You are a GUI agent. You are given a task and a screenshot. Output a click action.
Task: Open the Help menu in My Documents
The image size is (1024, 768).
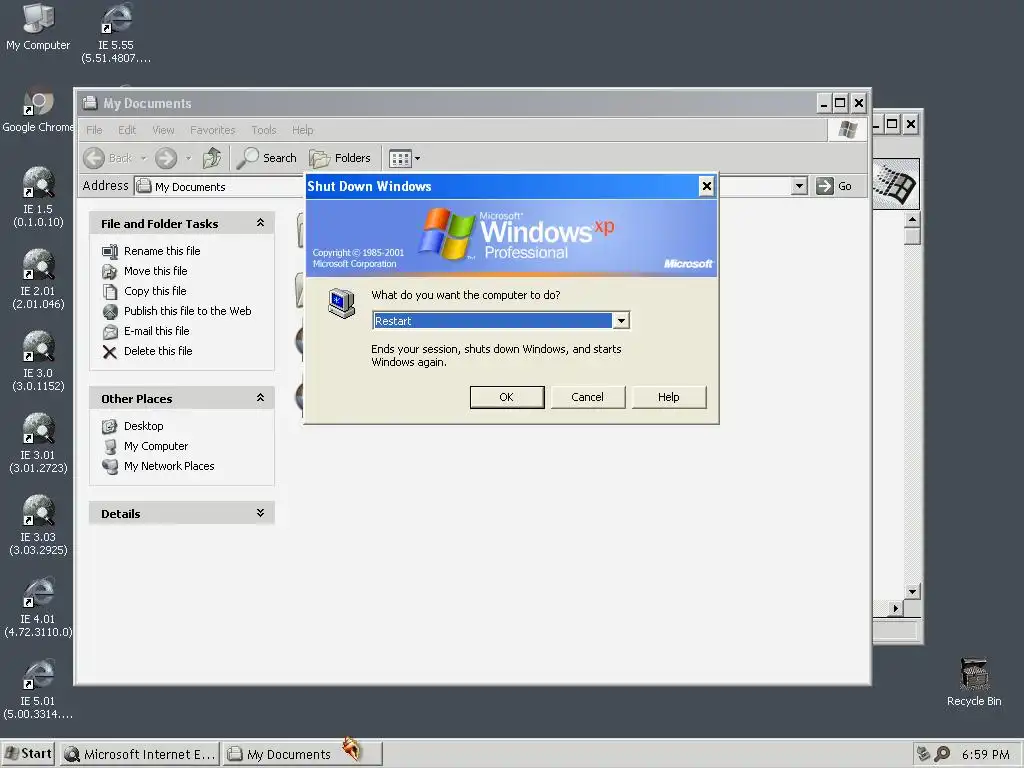tap(302, 130)
